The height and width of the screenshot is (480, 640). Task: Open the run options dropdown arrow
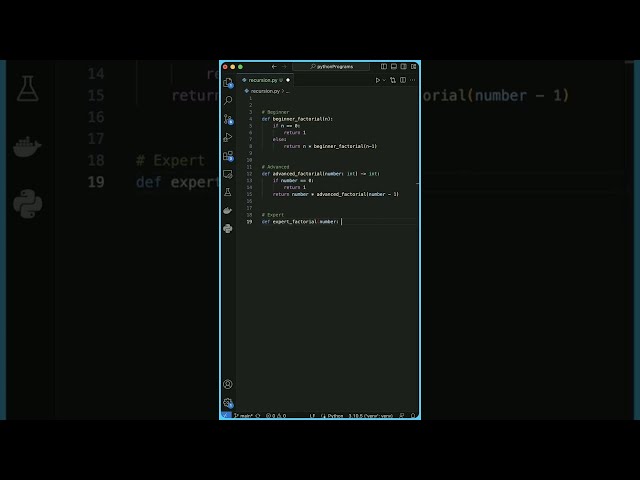(384, 80)
